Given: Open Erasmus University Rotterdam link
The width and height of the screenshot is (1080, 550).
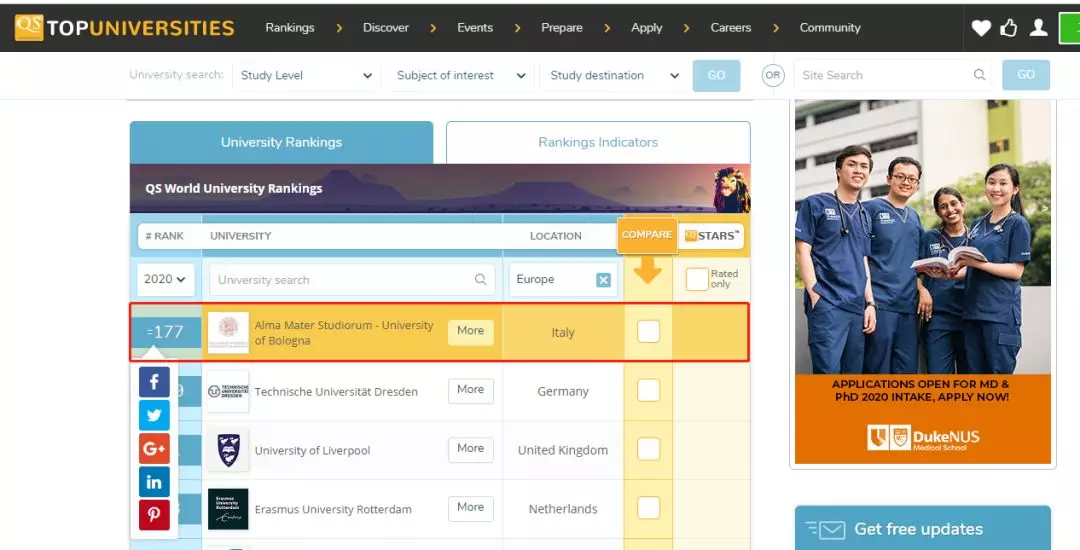Looking at the screenshot, I should (x=333, y=509).
